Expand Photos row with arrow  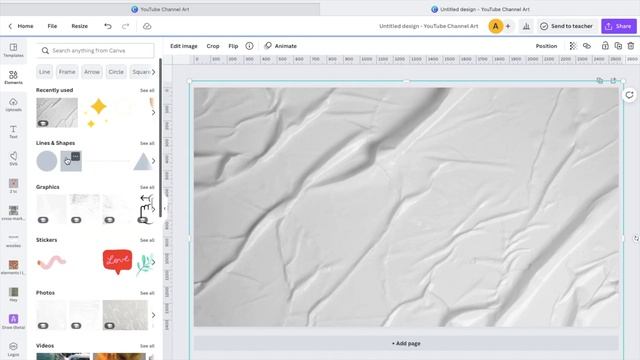point(153,315)
